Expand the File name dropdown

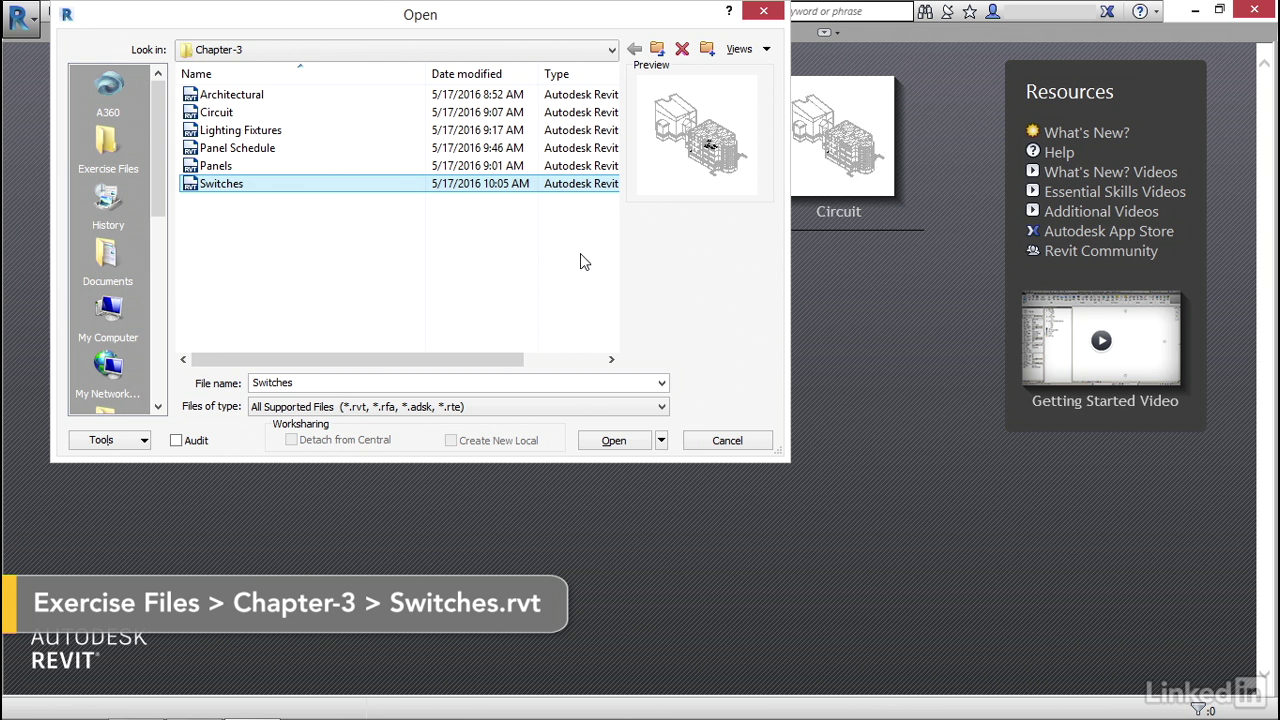661,383
